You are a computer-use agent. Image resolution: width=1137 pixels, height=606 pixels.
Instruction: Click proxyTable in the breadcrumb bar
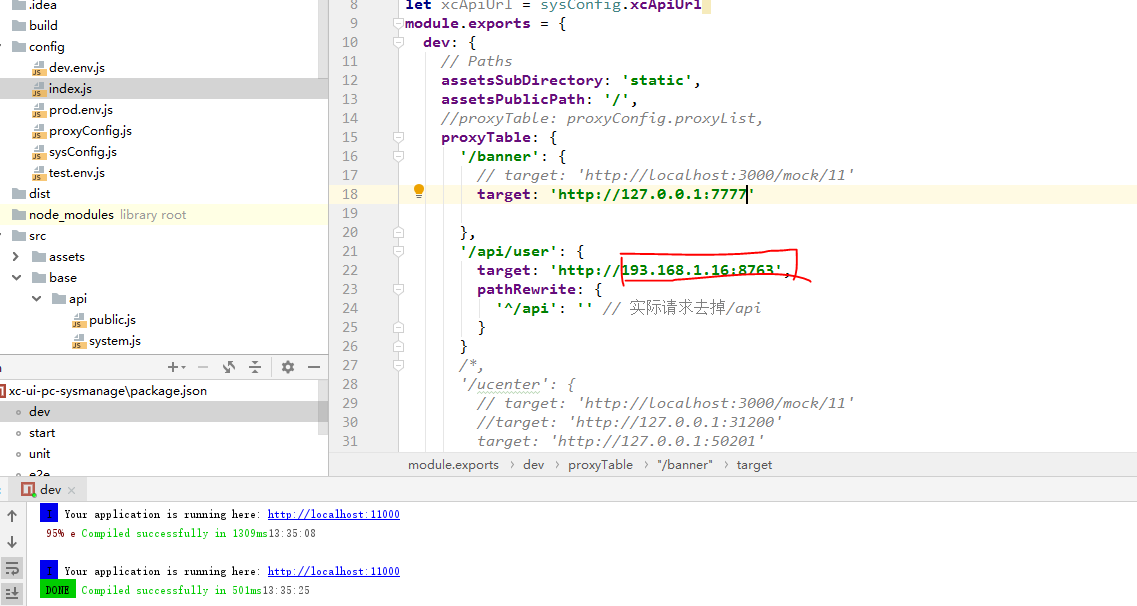[x=600, y=465]
